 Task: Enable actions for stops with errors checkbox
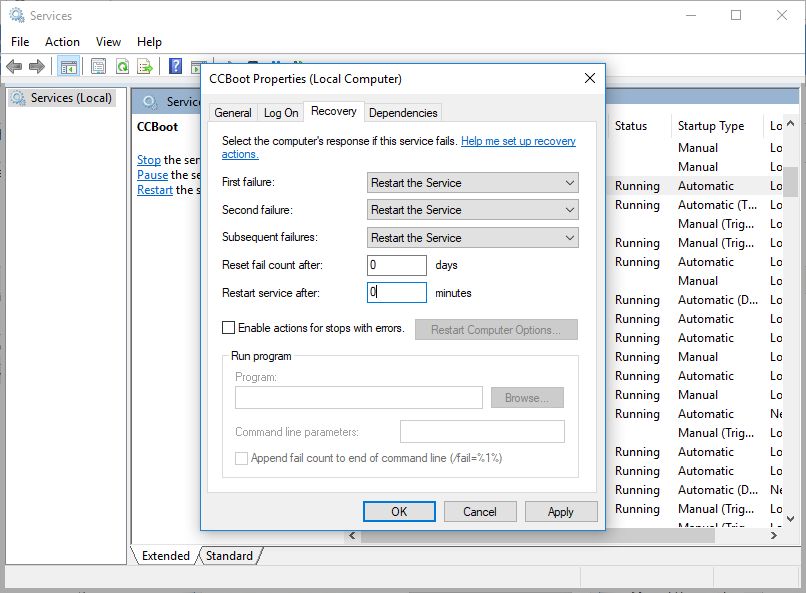click(x=228, y=328)
